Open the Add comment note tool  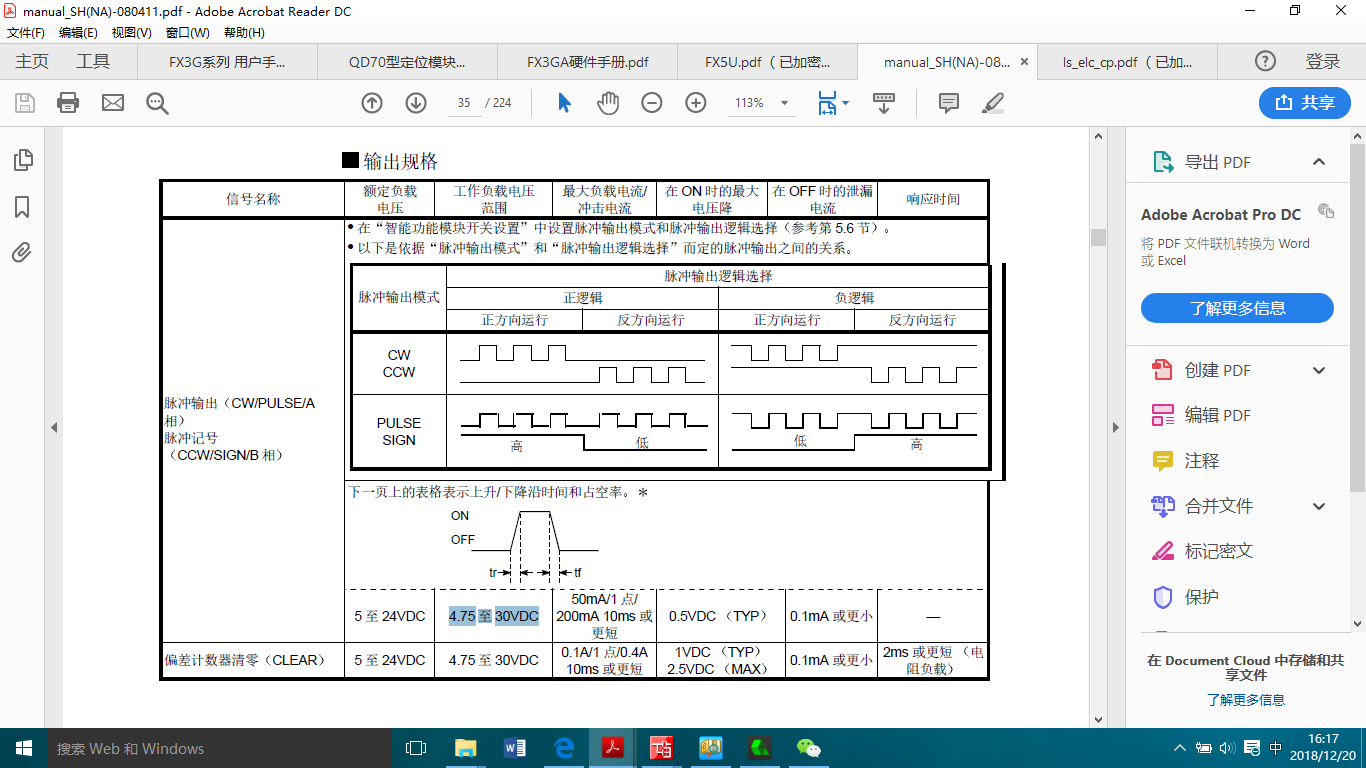949,103
